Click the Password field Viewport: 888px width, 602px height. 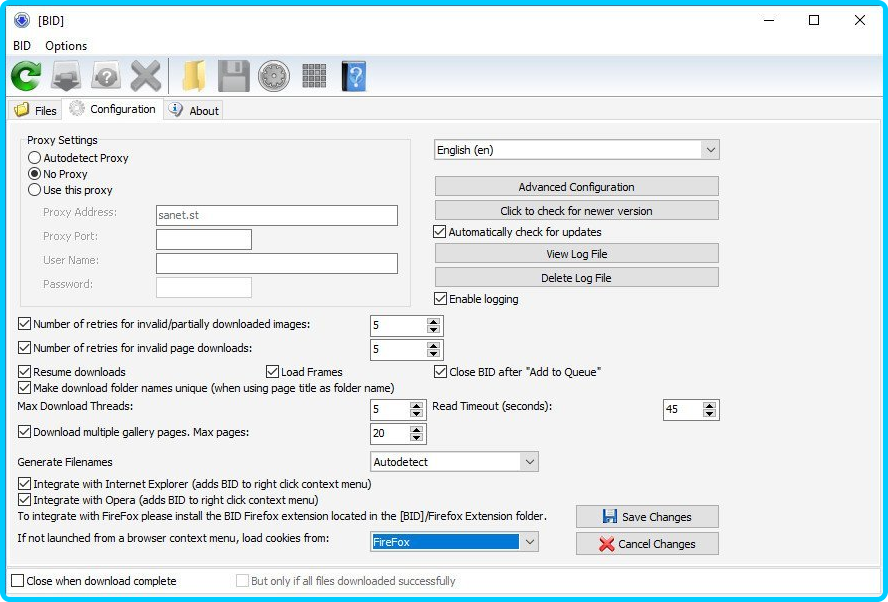pos(204,287)
